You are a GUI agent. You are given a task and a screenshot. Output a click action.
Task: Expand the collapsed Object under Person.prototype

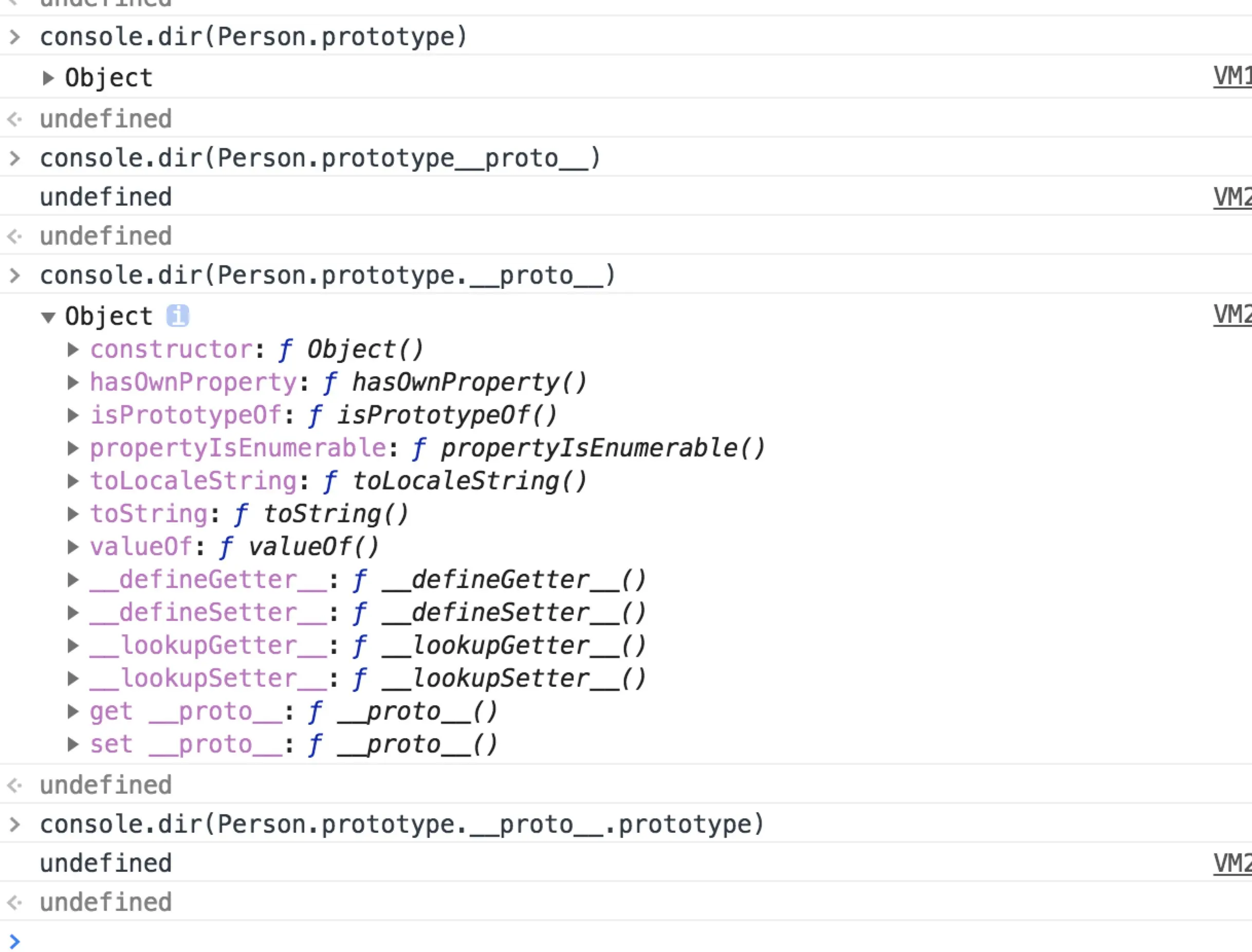pyautogui.click(x=49, y=78)
